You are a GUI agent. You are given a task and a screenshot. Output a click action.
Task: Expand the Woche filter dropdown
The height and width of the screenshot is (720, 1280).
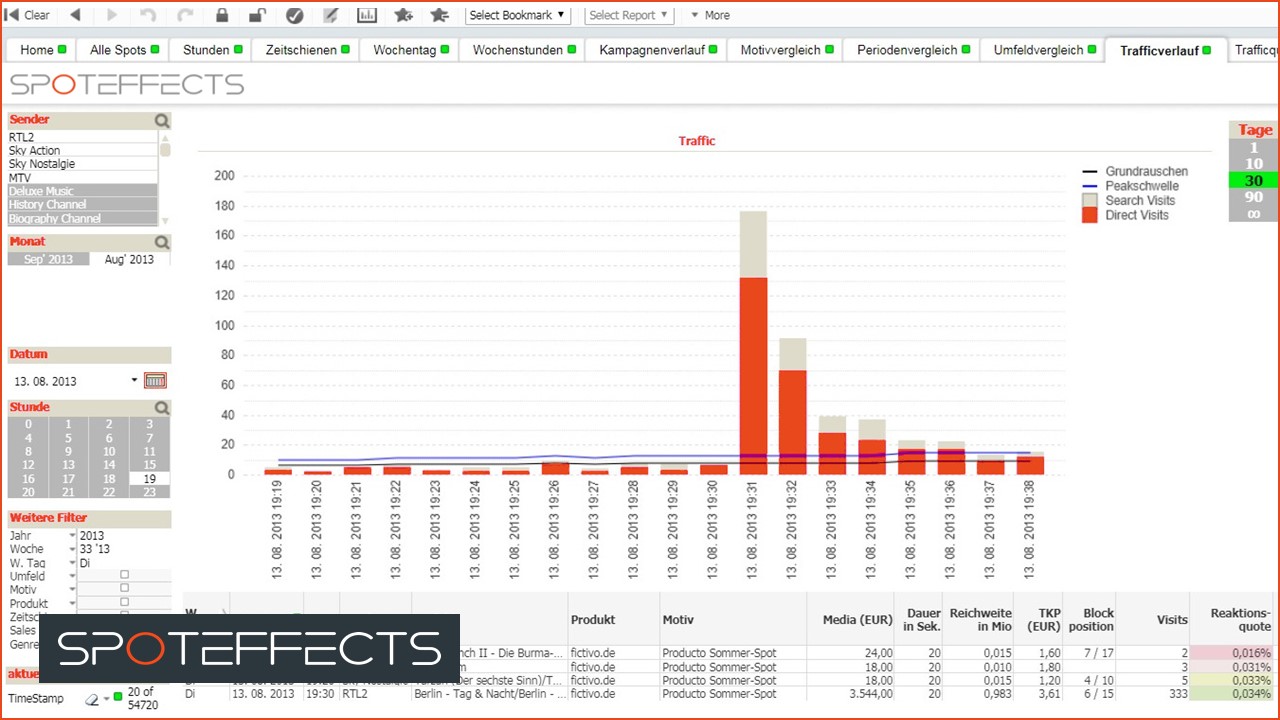click(x=72, y=549)
